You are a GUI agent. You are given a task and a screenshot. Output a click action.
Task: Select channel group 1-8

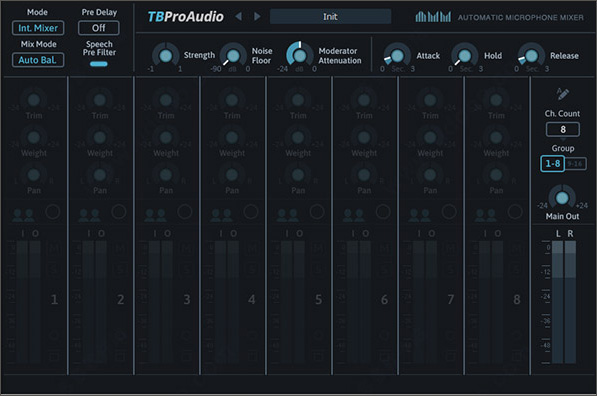(552, 164)
